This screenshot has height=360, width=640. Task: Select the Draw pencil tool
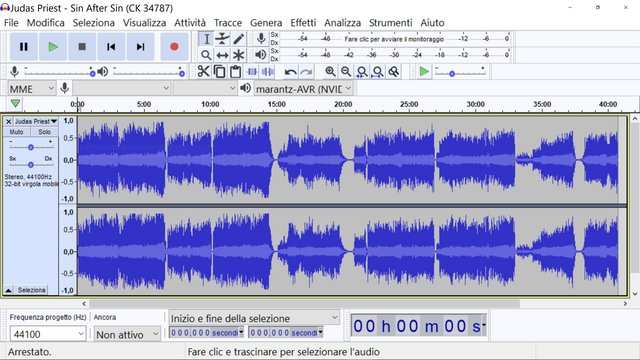pos(239,39)
